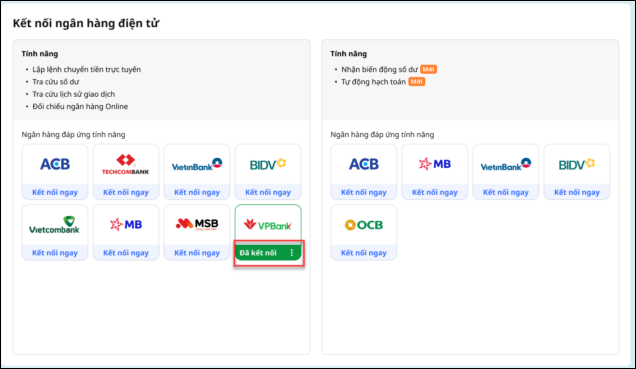Click VietinBank logo in left panel
This screenshot has width=636, height=369.
(x=197, y=164)
